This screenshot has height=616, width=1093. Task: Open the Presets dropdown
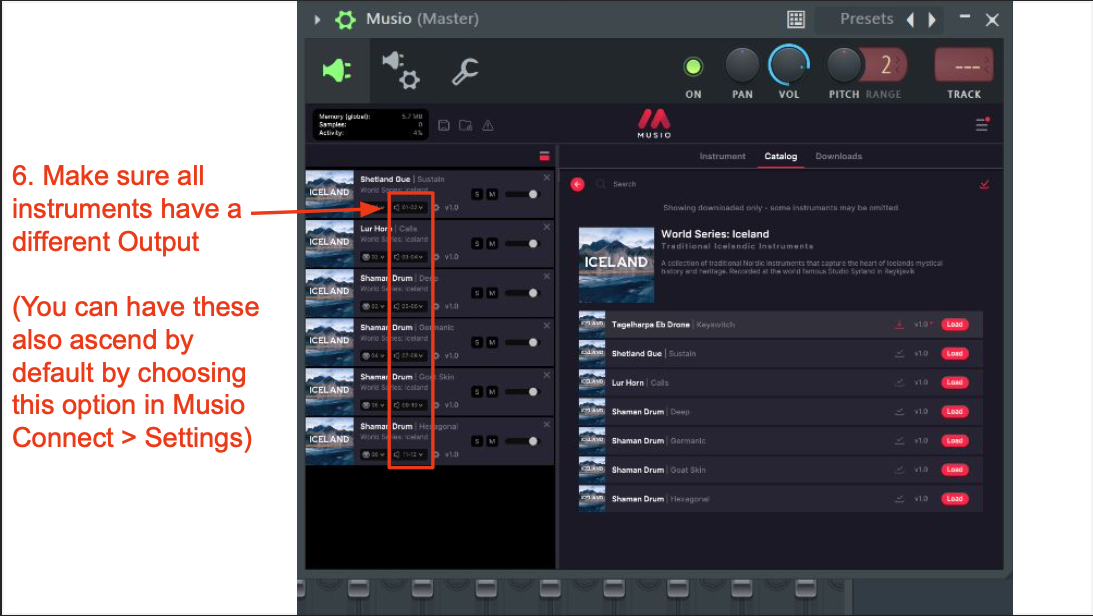[x=866, y=19]
